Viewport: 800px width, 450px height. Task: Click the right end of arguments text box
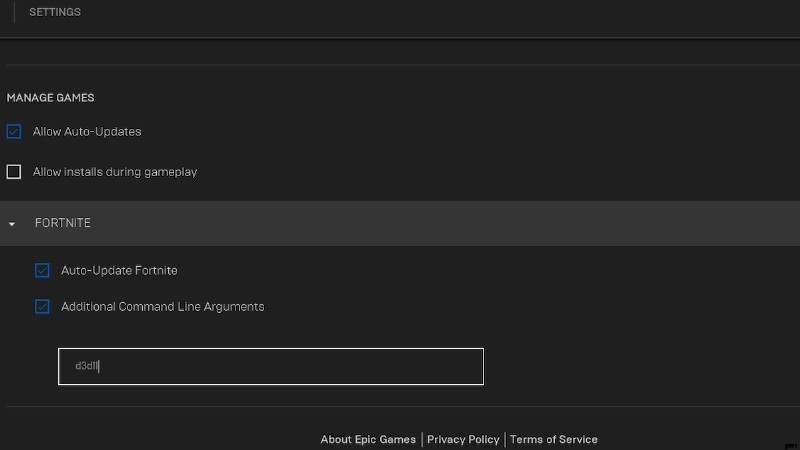coord(469,366)
